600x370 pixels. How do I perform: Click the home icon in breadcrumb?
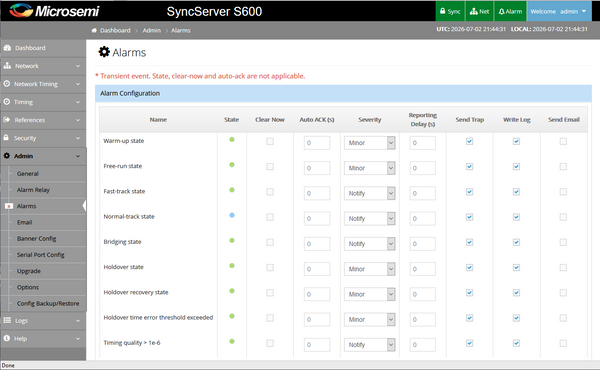pyautogui.click(x=94, y=30)
